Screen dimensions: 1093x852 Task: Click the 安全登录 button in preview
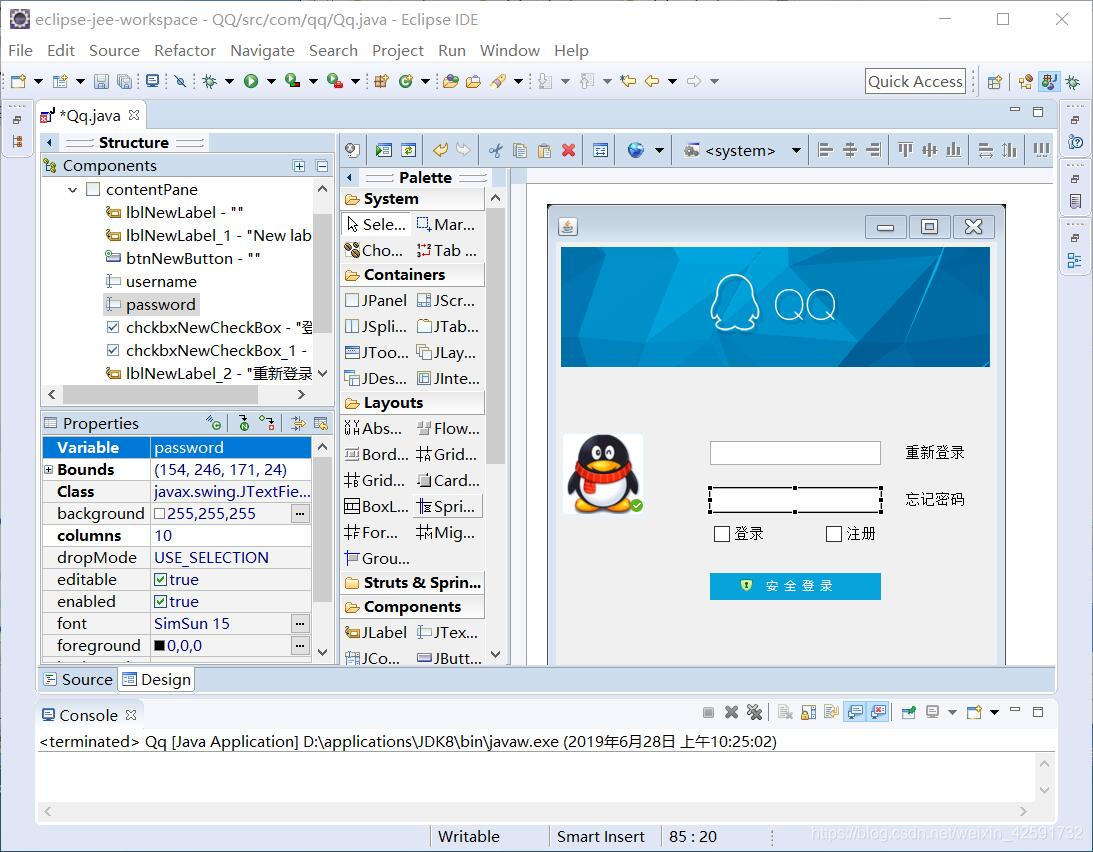tap(795, 586)
